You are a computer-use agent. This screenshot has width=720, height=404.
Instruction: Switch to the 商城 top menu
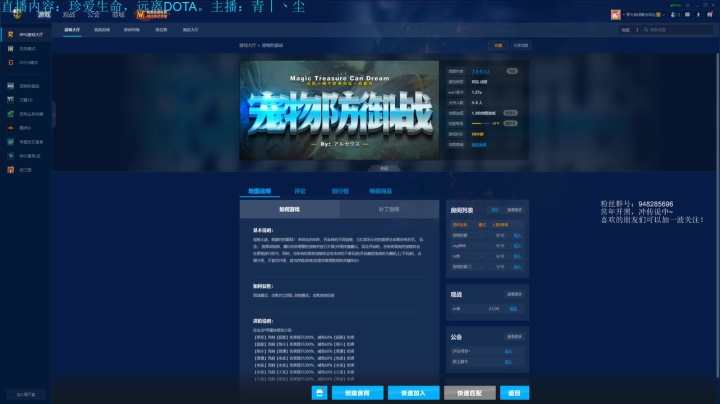tap(118, 15)
